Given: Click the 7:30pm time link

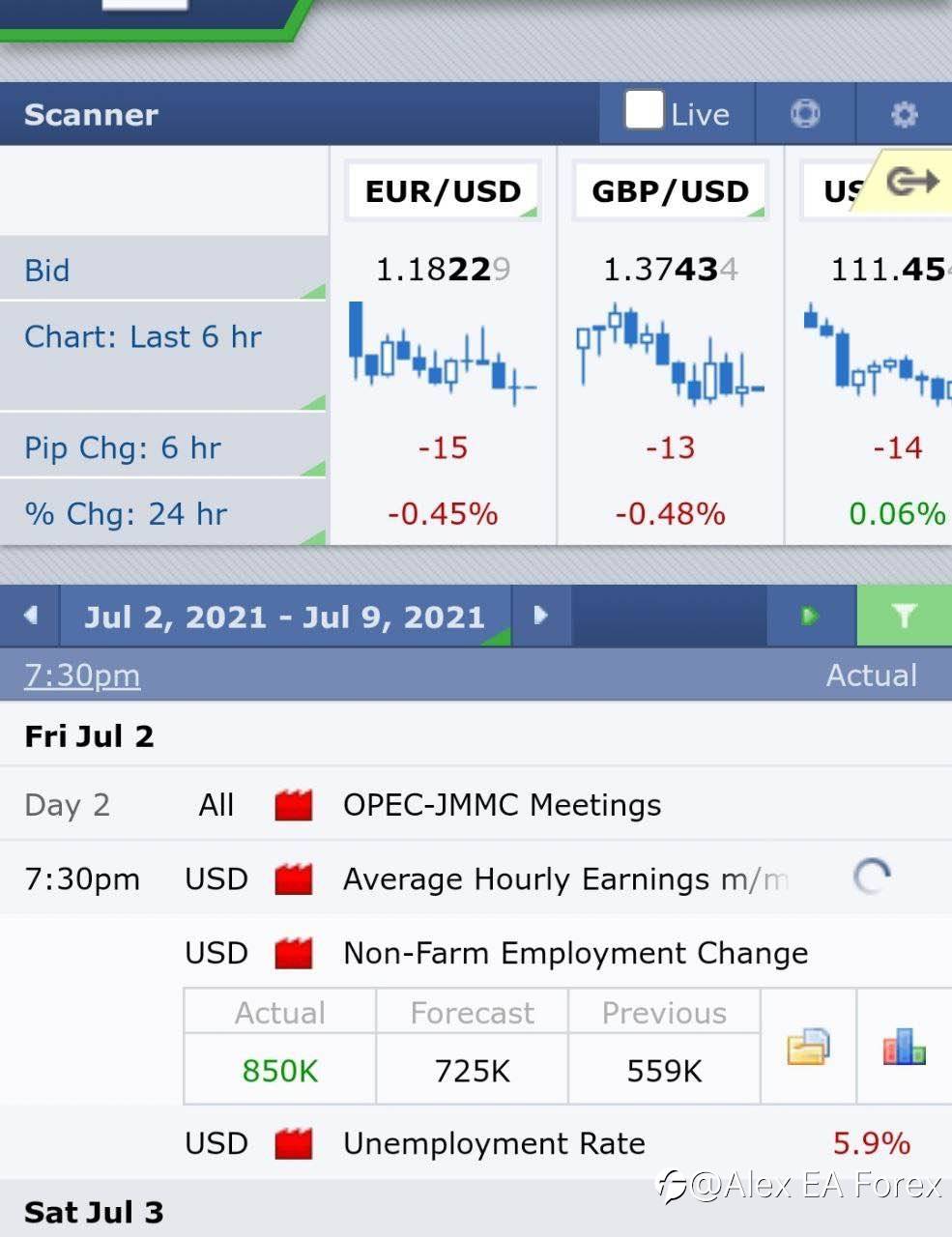Looking at the screenshot, I should [x=82, y=676].
